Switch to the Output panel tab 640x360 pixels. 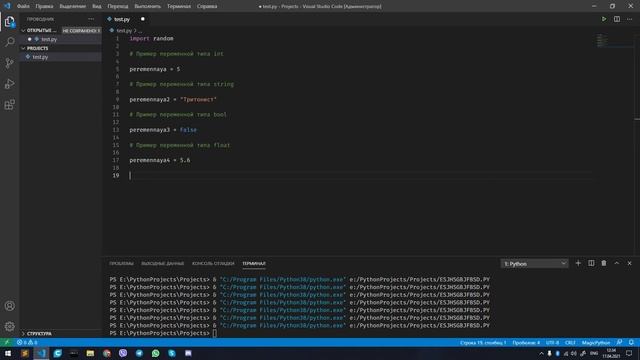point(162,264)
